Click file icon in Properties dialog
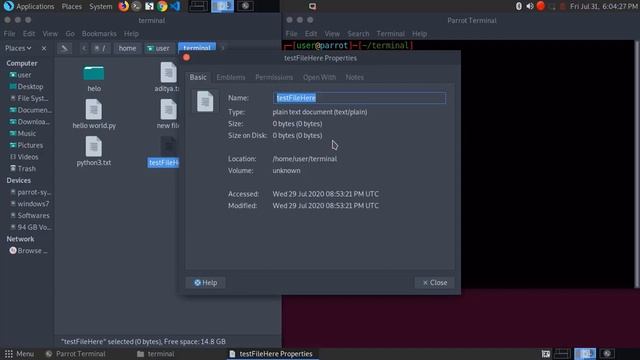Image resolution: width=640 pixels, height=360 pixels. 205,101
